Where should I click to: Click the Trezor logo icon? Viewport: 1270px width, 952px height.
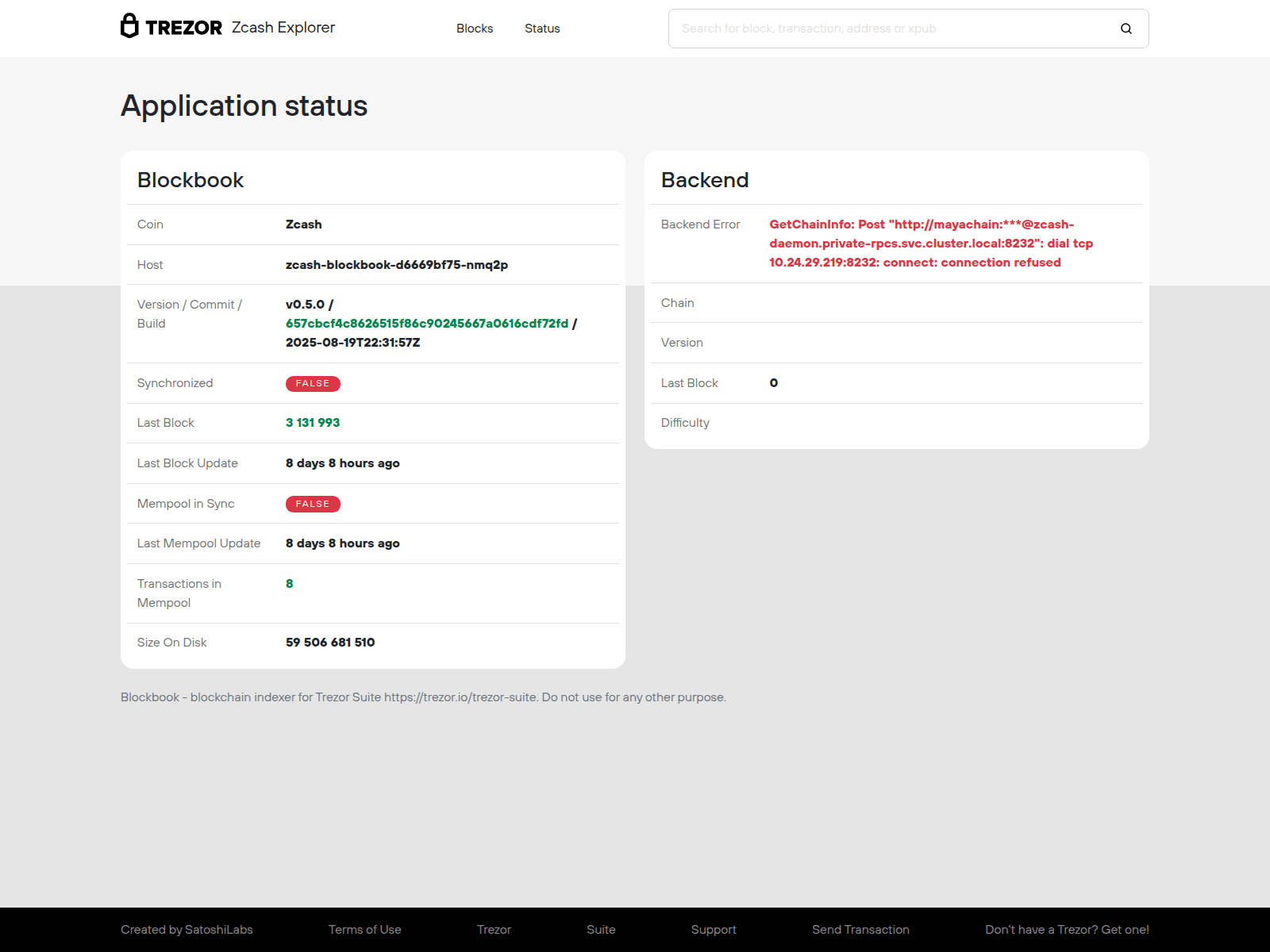click(x=171, y=26)
